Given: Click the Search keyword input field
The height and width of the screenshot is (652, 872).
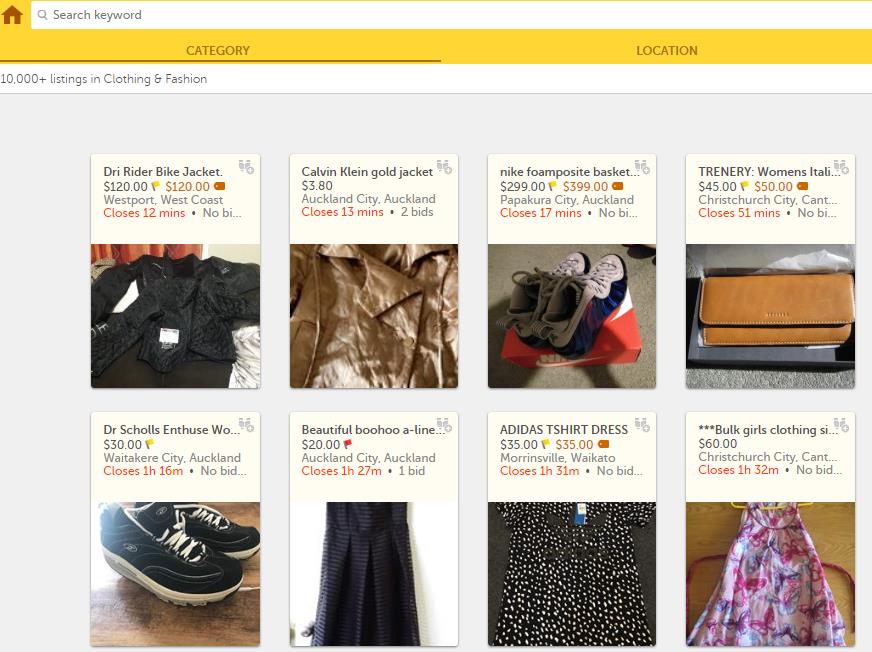Looking at the screenshot, I should coord(452,15).
